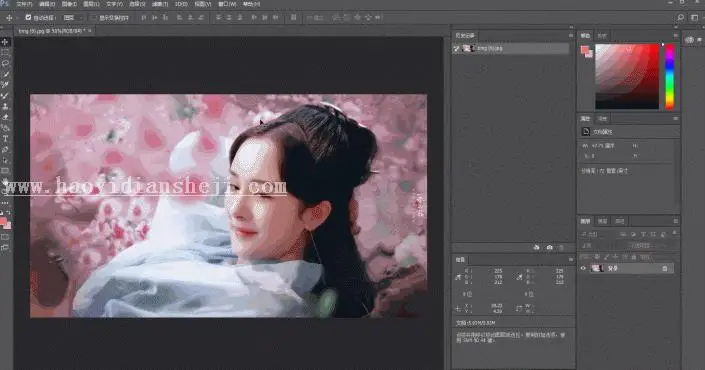Open the 滤镜(T) menu

(159, 4)
